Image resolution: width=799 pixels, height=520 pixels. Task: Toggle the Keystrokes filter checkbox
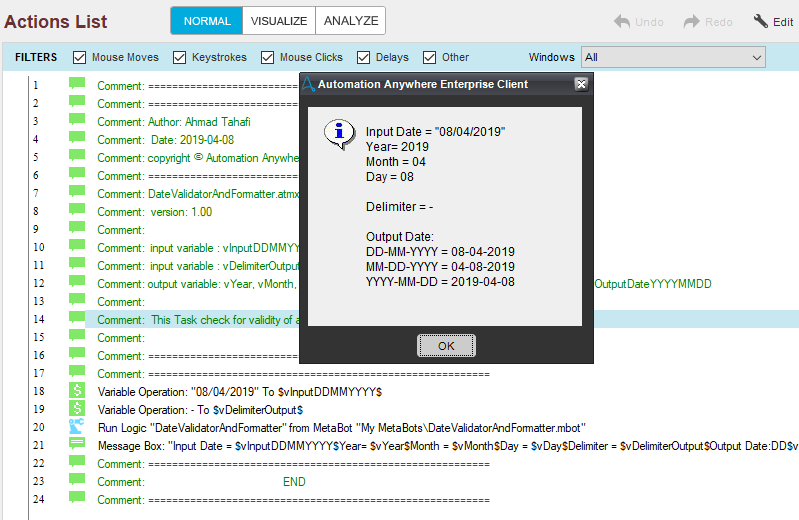click(x=179, y=58)
